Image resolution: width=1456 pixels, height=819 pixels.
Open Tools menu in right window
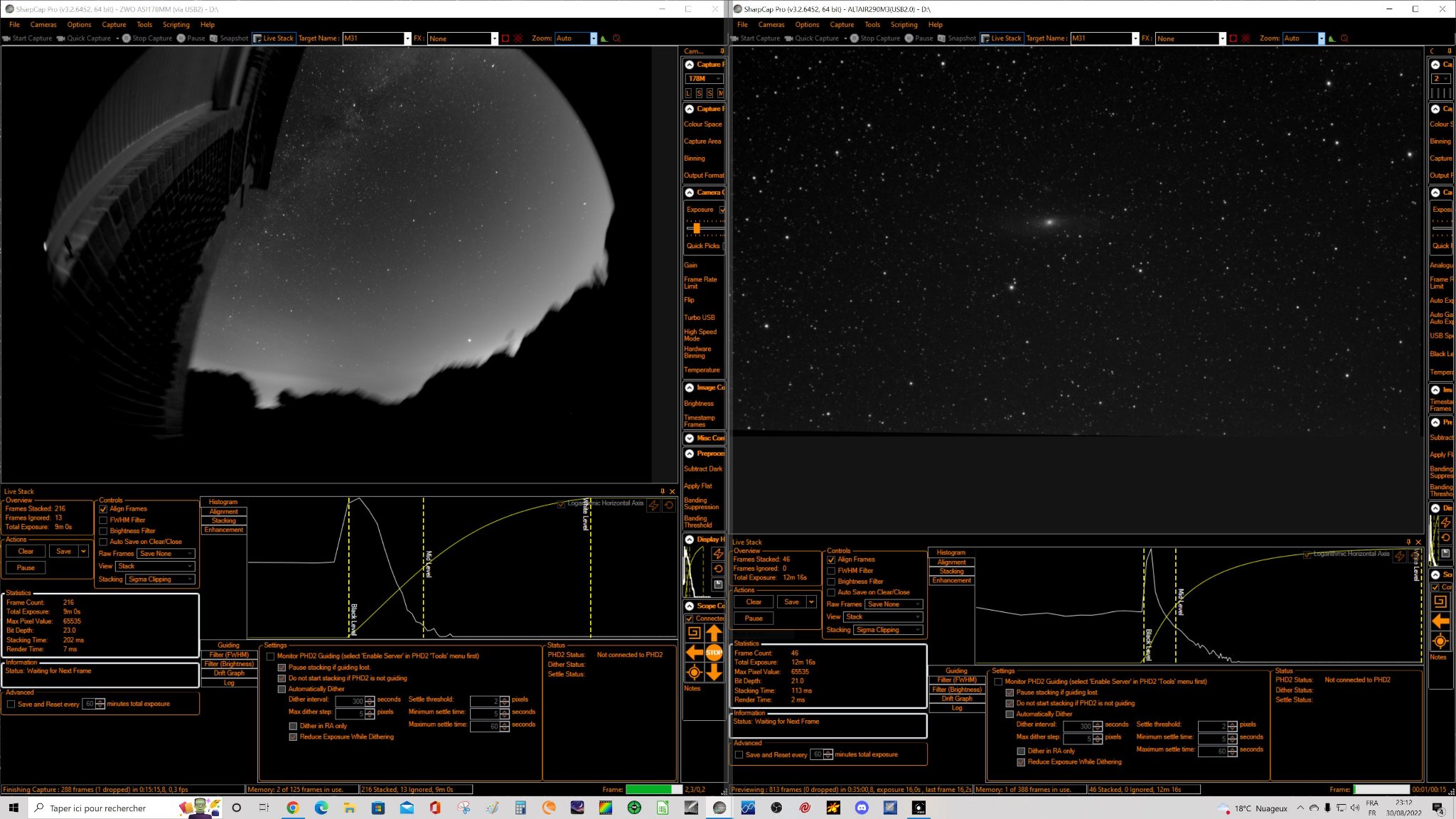point(872,25)
